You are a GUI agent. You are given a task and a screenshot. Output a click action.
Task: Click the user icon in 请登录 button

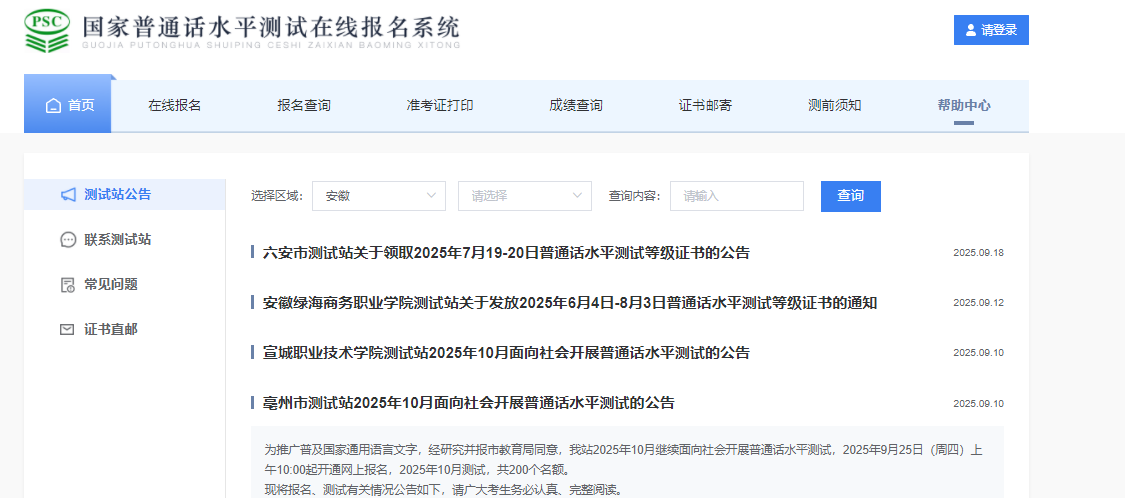click(970, 31)
